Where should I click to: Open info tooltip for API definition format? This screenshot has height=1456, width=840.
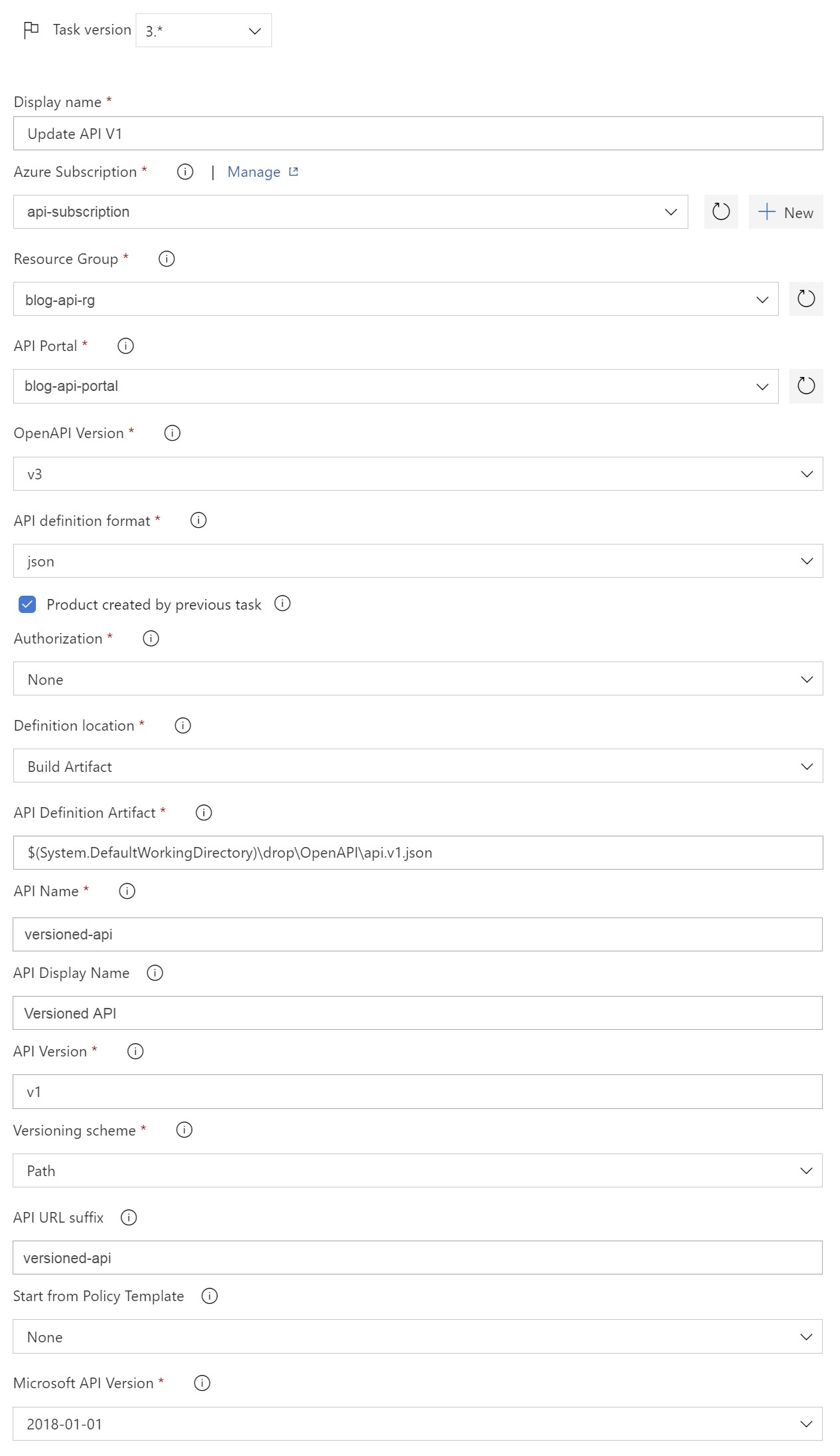coord(198,521)
